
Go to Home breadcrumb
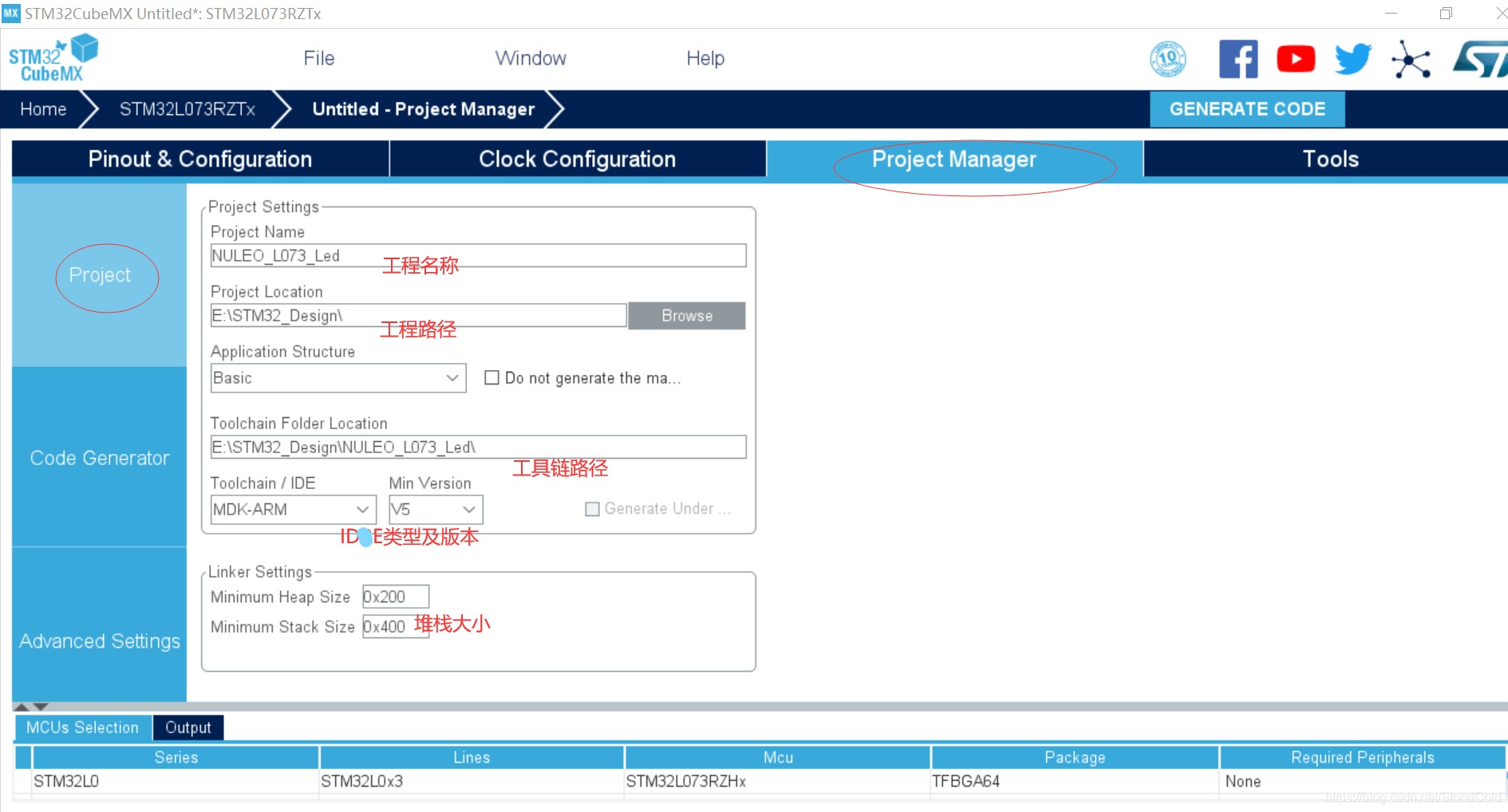pyautogui.click(x=43, y=109)
